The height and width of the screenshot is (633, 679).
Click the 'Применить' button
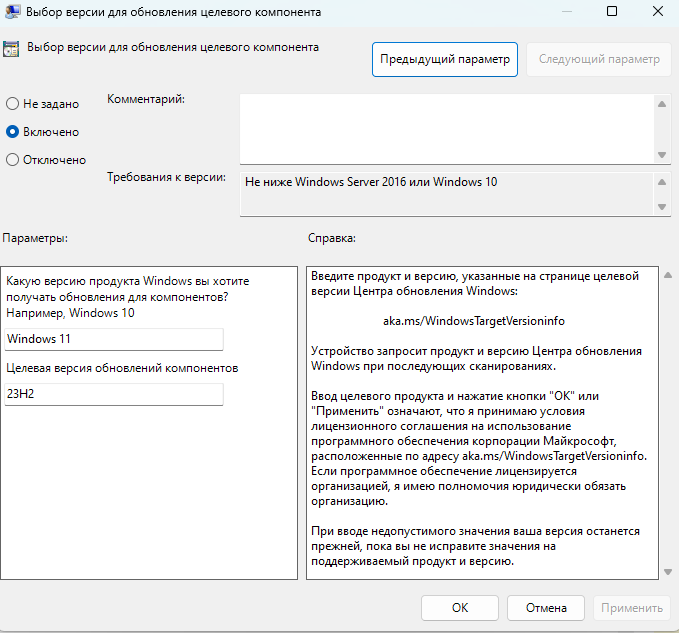coord(632,608)
